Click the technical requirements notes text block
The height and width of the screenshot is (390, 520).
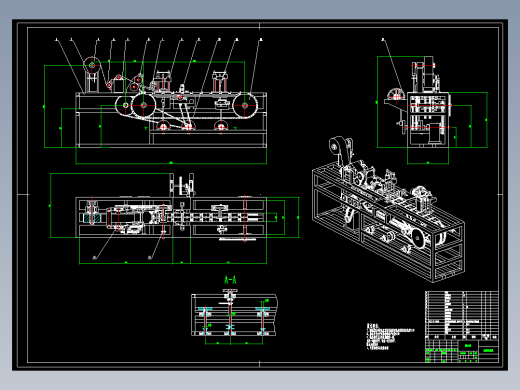390,336
